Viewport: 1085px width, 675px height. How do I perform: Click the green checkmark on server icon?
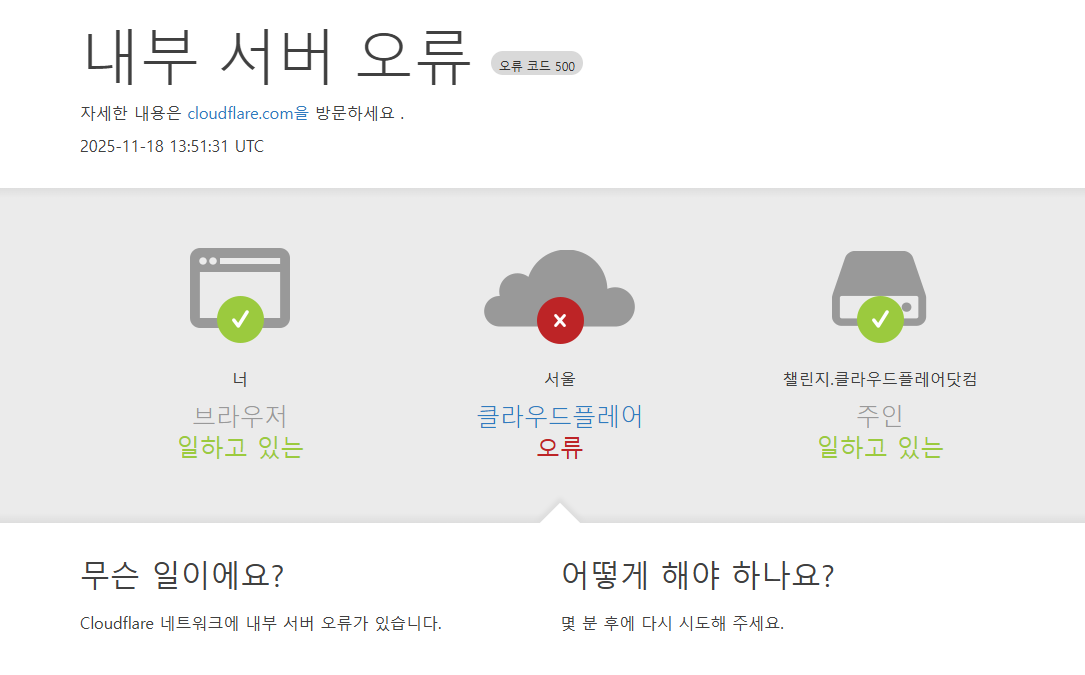point(880,319)
